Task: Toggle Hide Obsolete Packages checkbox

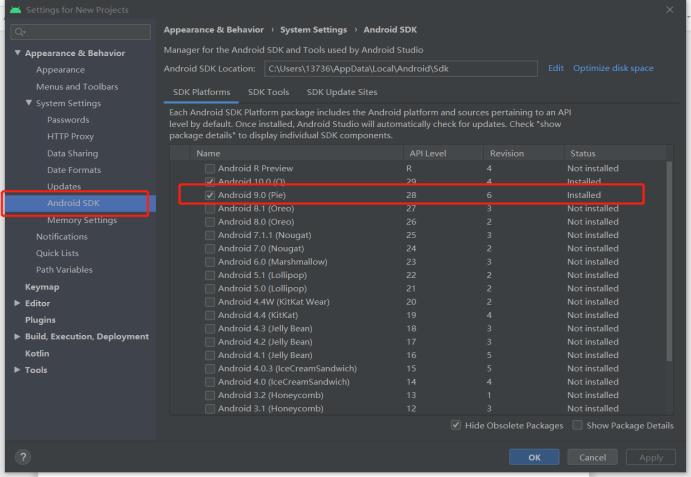Action: tap(456, 425)
